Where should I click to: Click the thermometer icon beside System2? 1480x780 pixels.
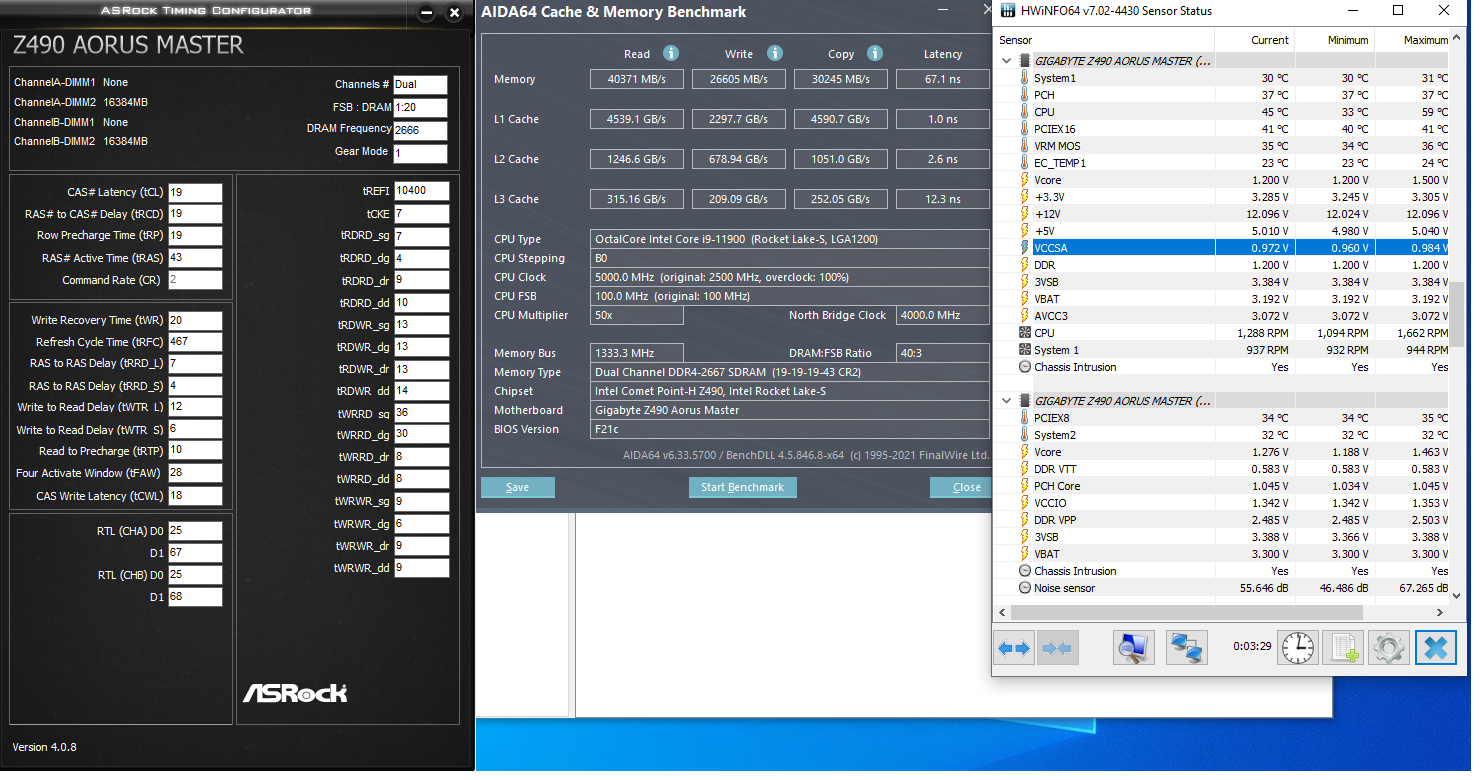tap(1024, 435)
